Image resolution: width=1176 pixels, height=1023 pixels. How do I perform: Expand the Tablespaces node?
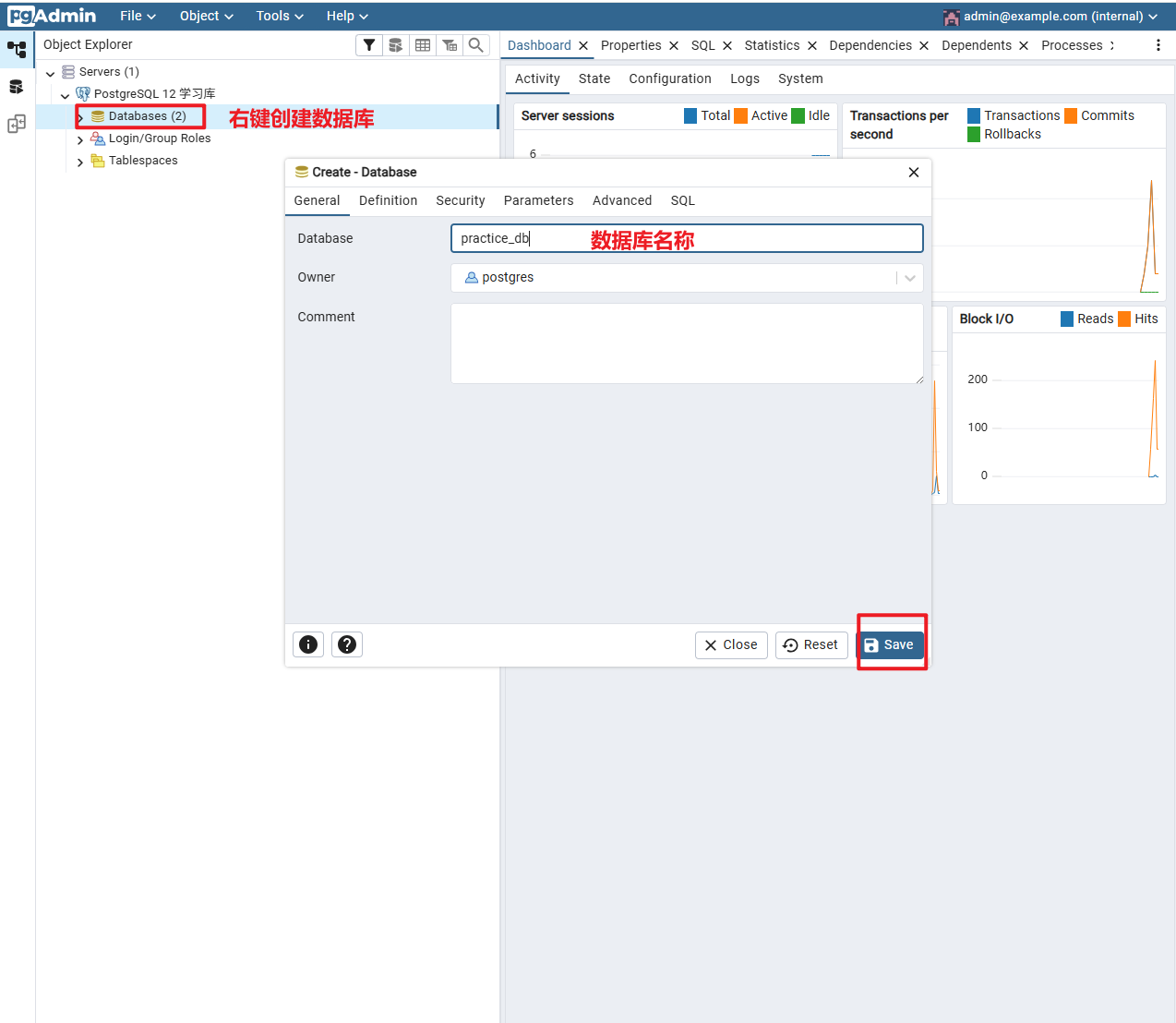pos(80,162)
